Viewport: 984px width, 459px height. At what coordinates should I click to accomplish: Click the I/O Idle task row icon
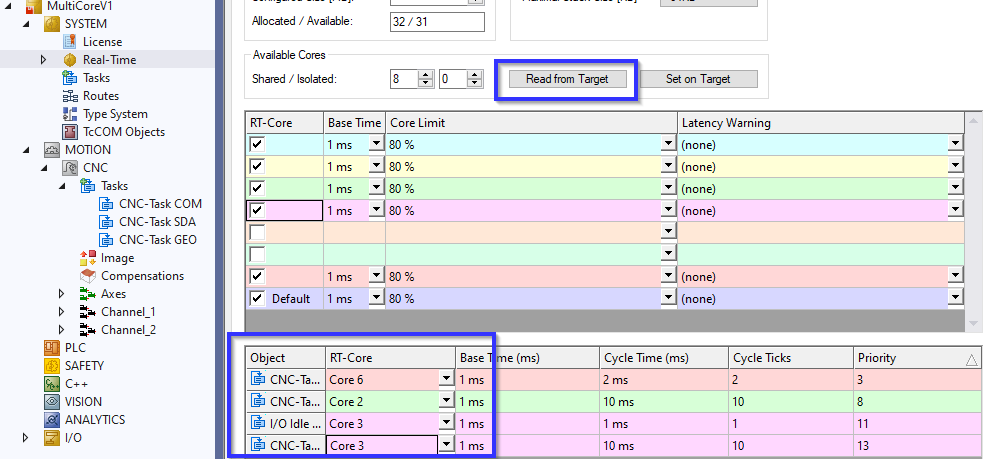[x=258, y=423]
